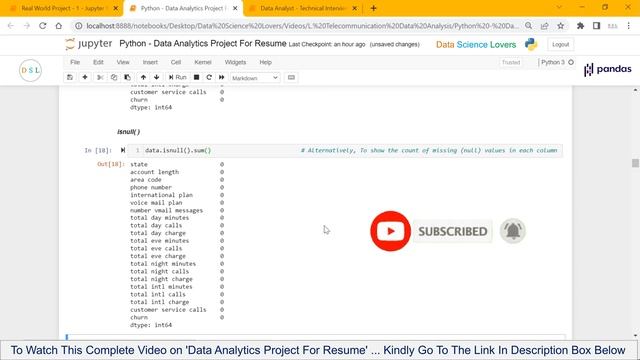Click the SUBSCRIBED button
The image size is (640, 360).
click(x=453, y=231)
